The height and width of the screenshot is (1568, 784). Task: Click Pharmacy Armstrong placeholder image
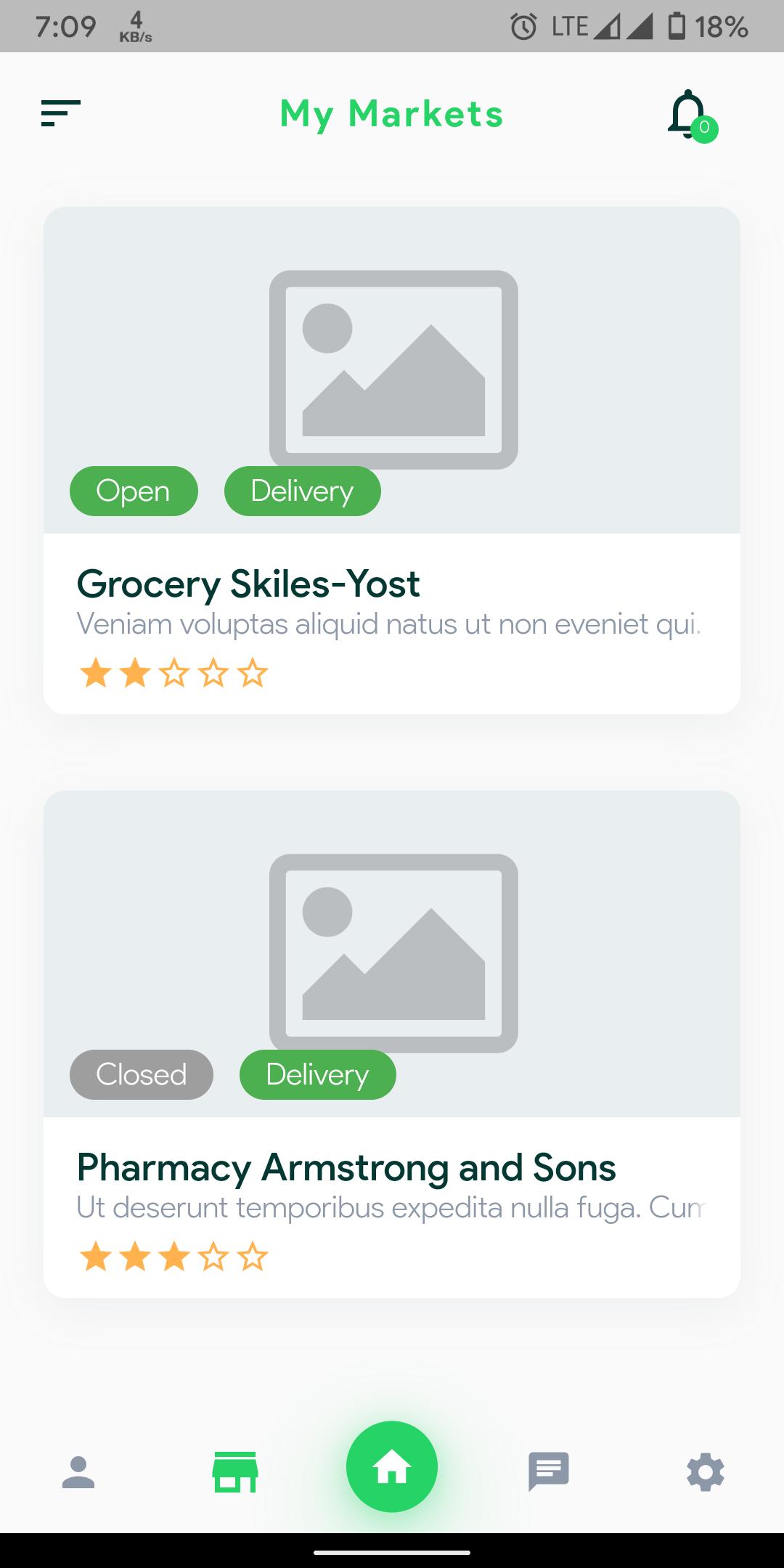click(x=393, y=953)
